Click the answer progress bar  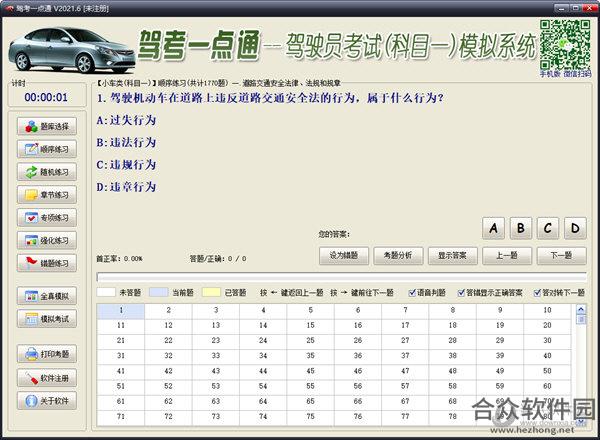[341, 277]
